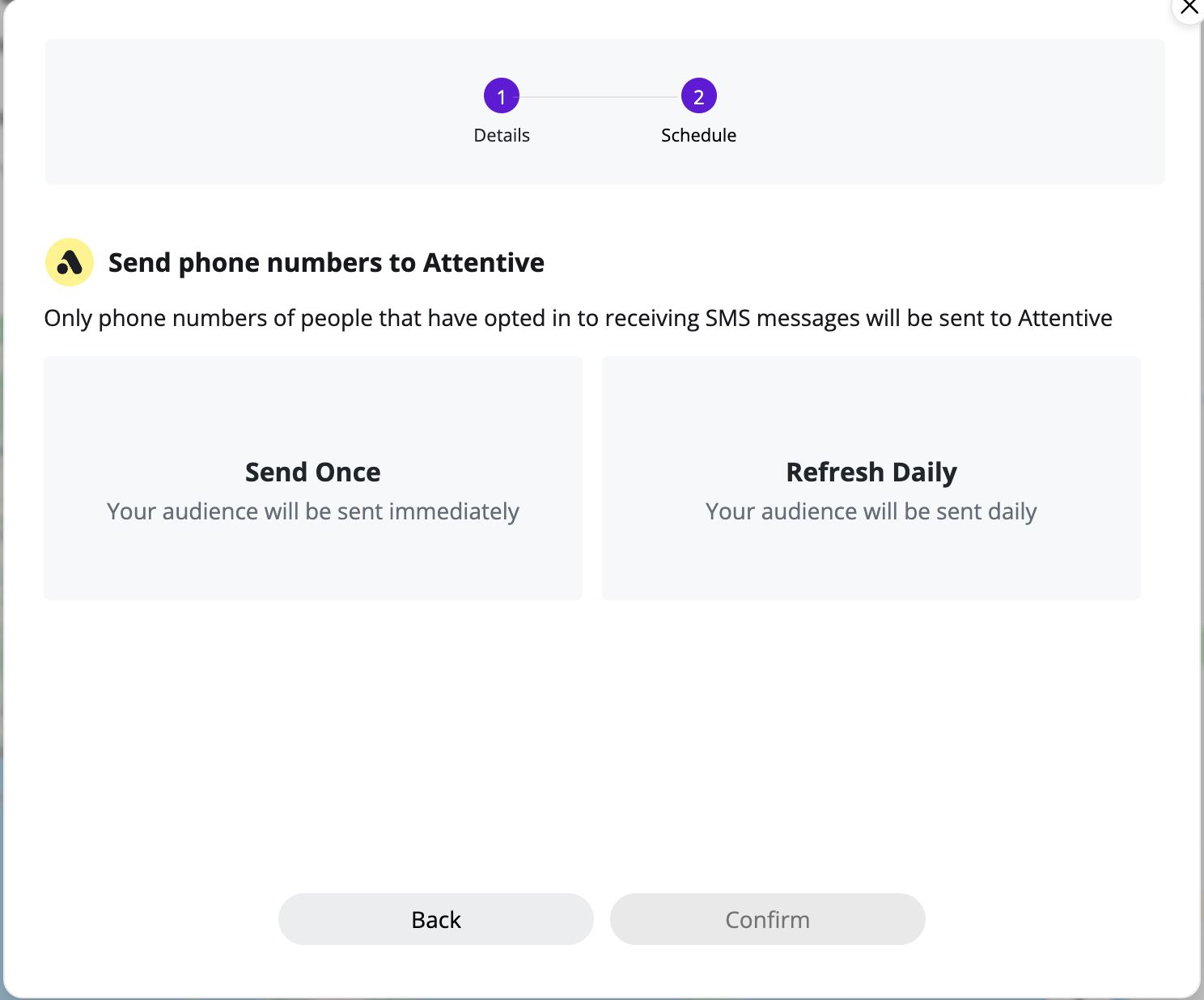Open the Schedule step label
The height and width of the screenshot is (1000, 1204).
click(699, 135)
